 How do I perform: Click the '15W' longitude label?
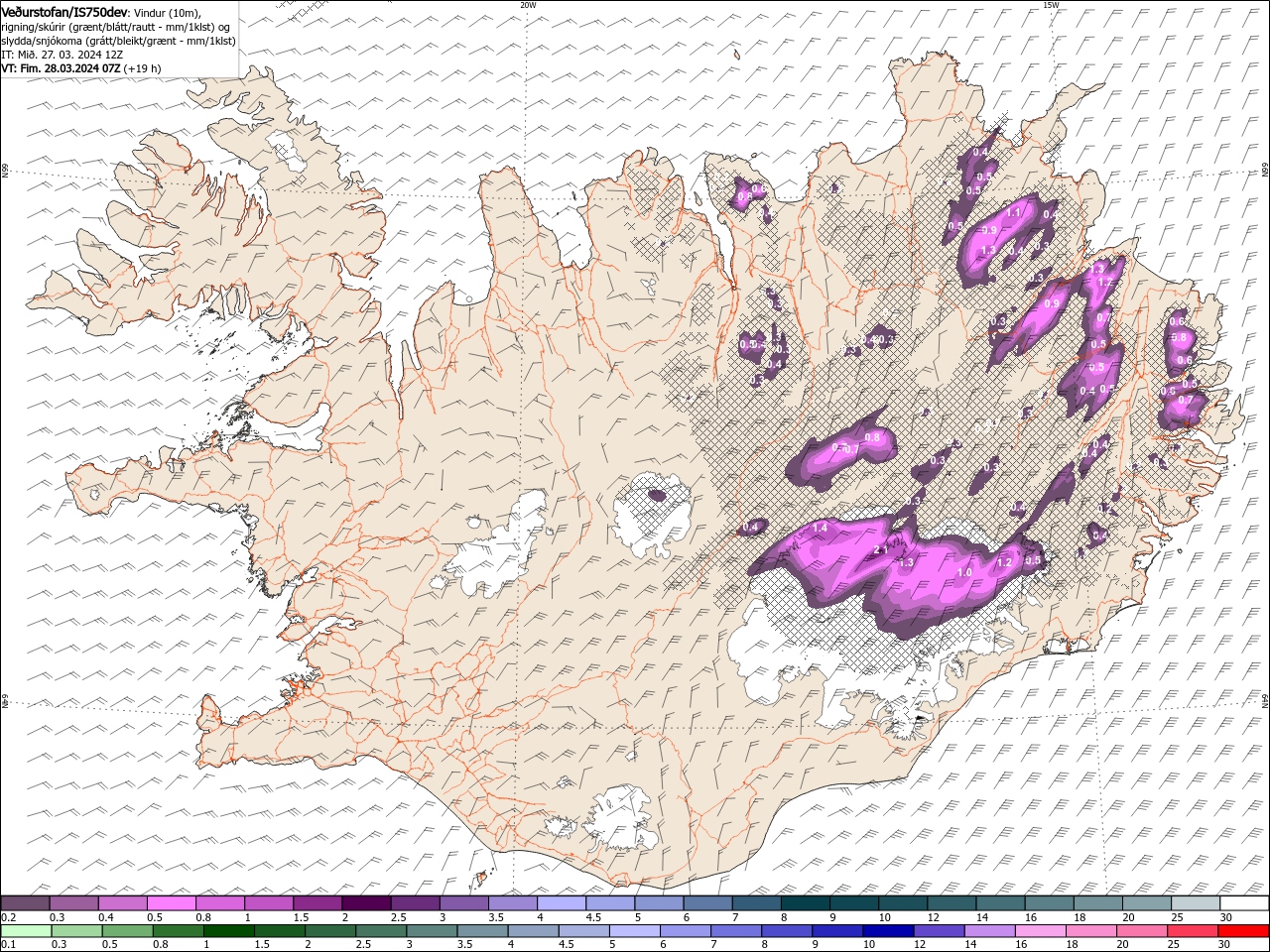click(1051, 5)
